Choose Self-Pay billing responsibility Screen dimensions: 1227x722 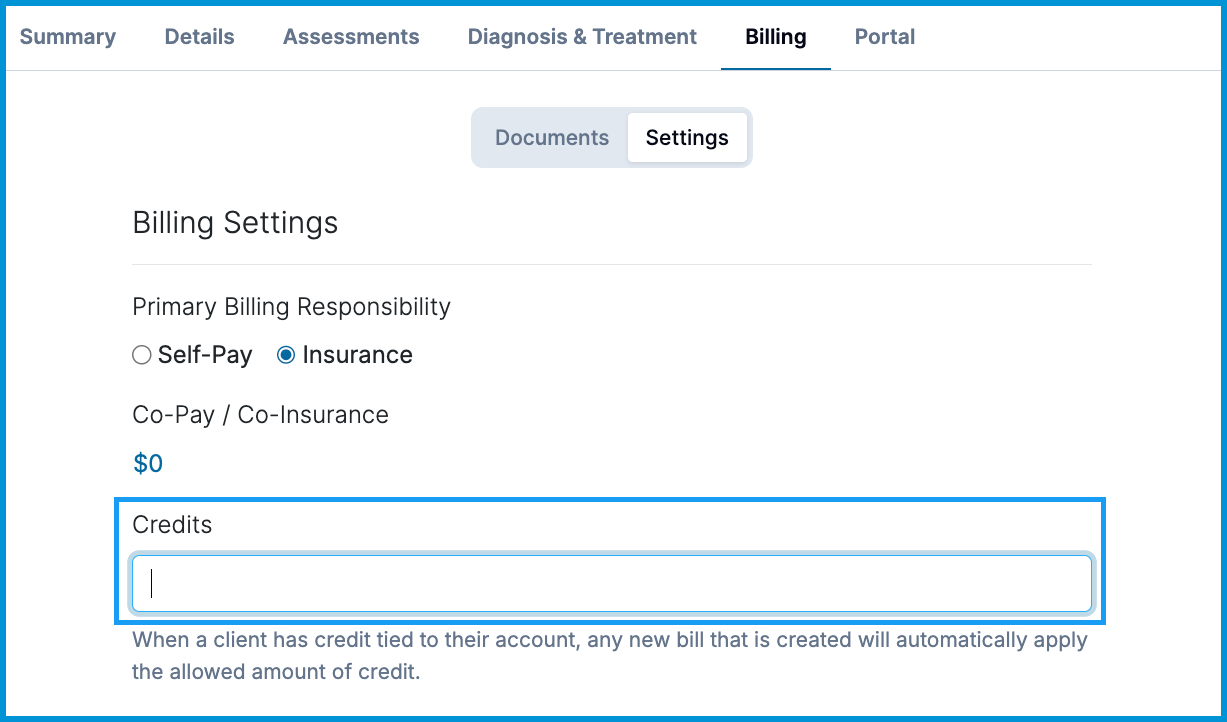(142, 355)
